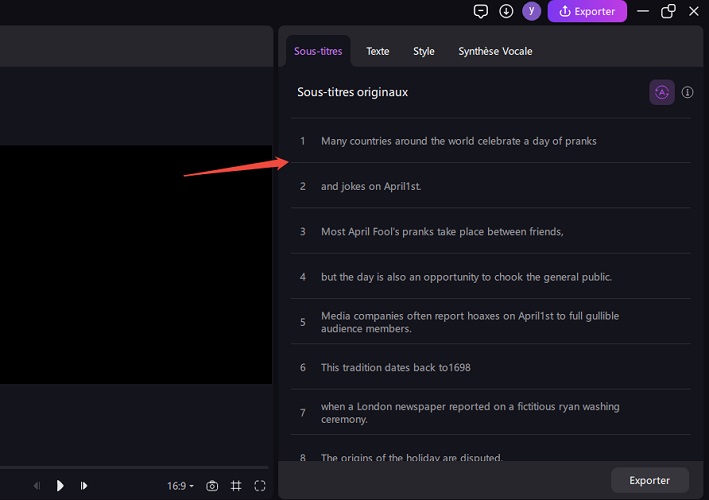Select subtitle 'Most April Fool's pranks take place'

click(x=491, y=231)
